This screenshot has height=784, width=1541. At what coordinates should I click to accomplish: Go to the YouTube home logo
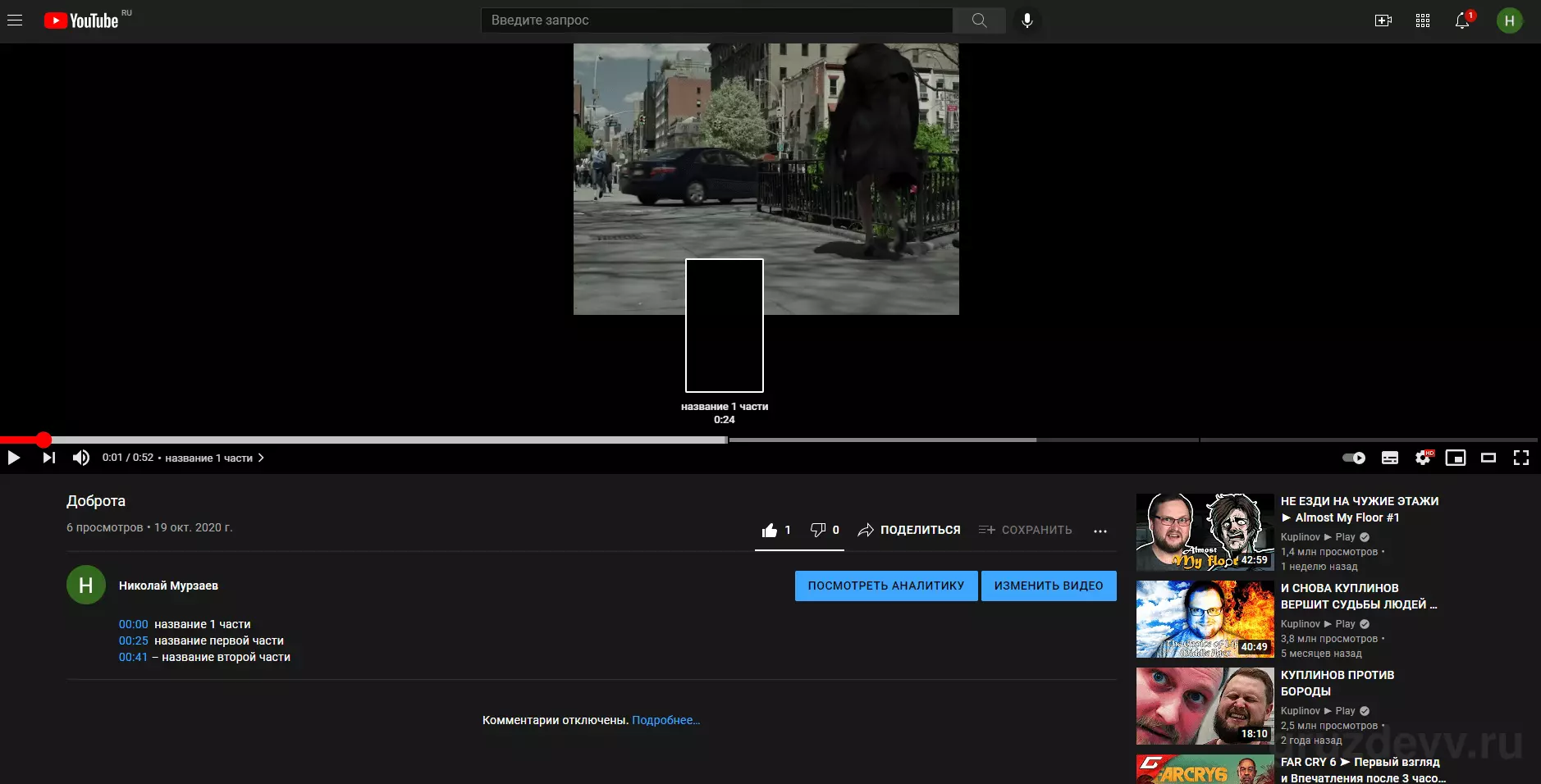click(x=81, y=21)
